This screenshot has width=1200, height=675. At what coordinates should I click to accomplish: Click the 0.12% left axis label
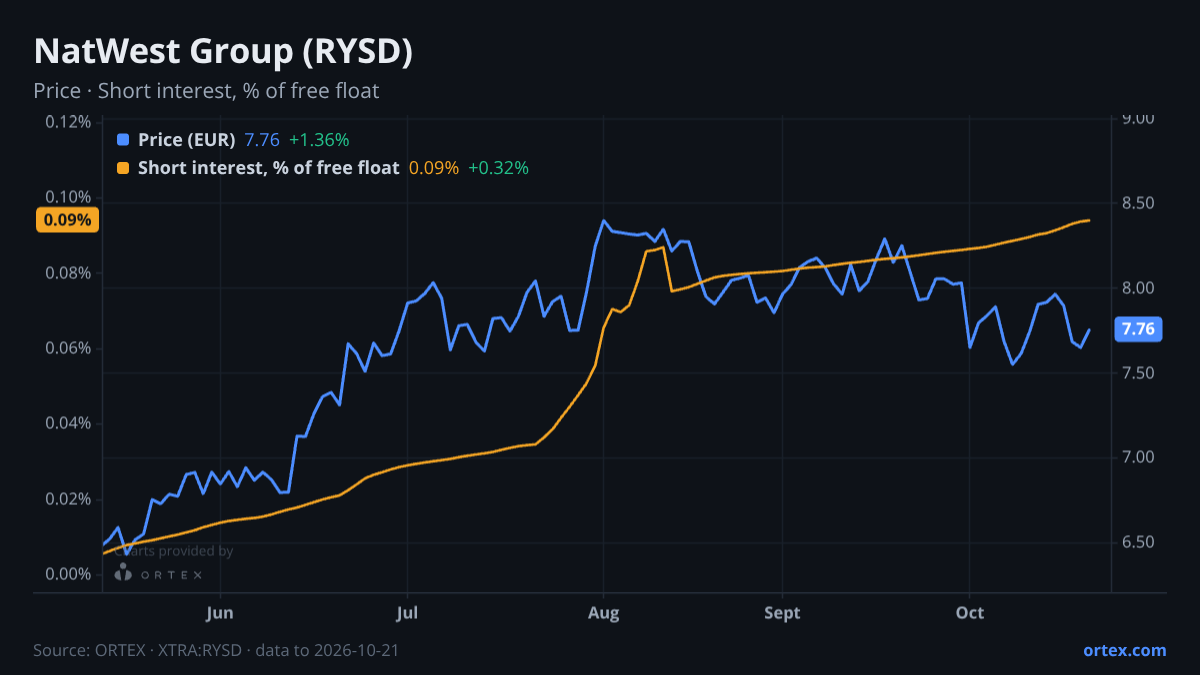tap(68, 122)
